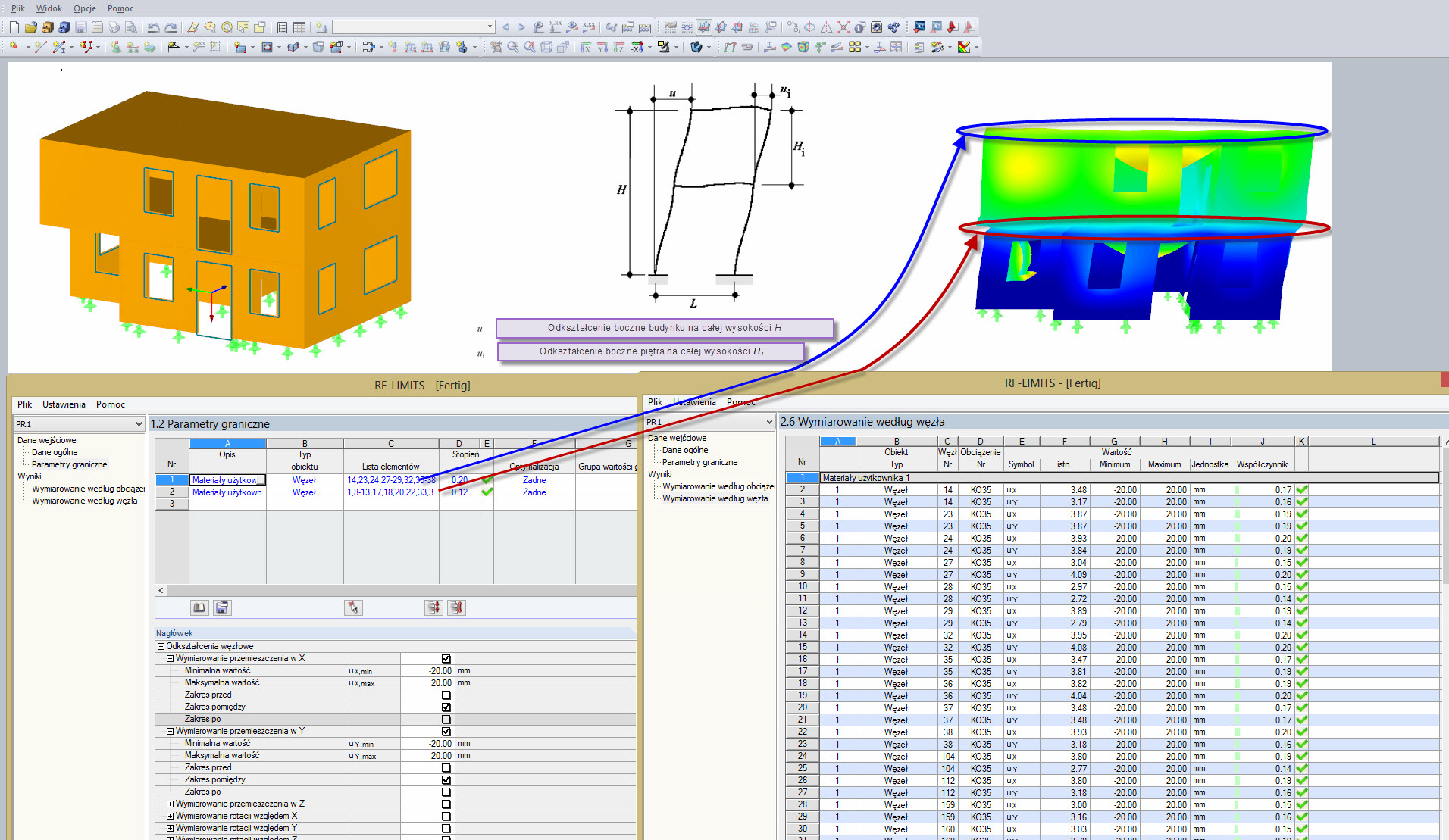The image size is (1449, 840).
Task: Open 'Ustawienia' menu in left RF-LIMITS window
Action: (x=64, y=404)
